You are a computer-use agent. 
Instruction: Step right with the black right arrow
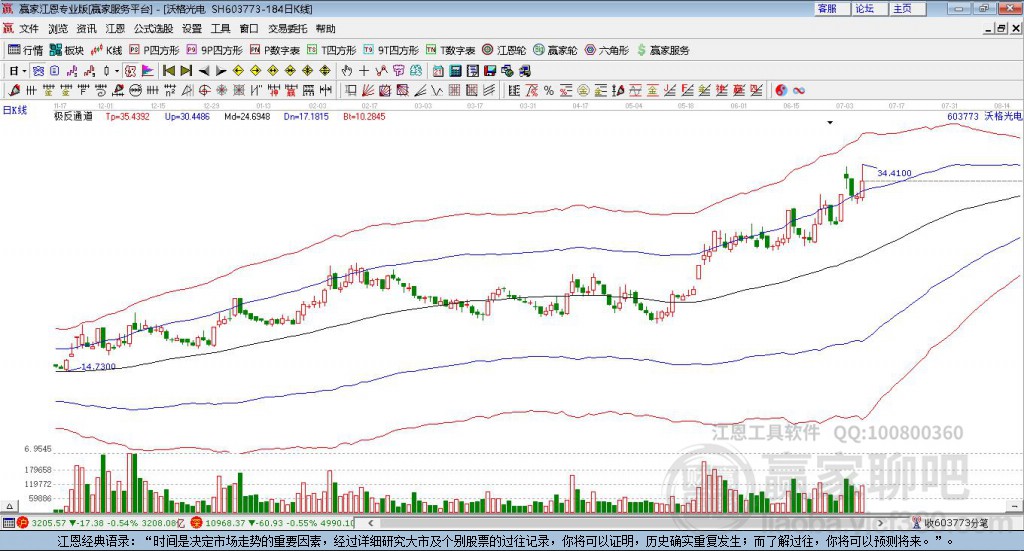tap(221, 71)
